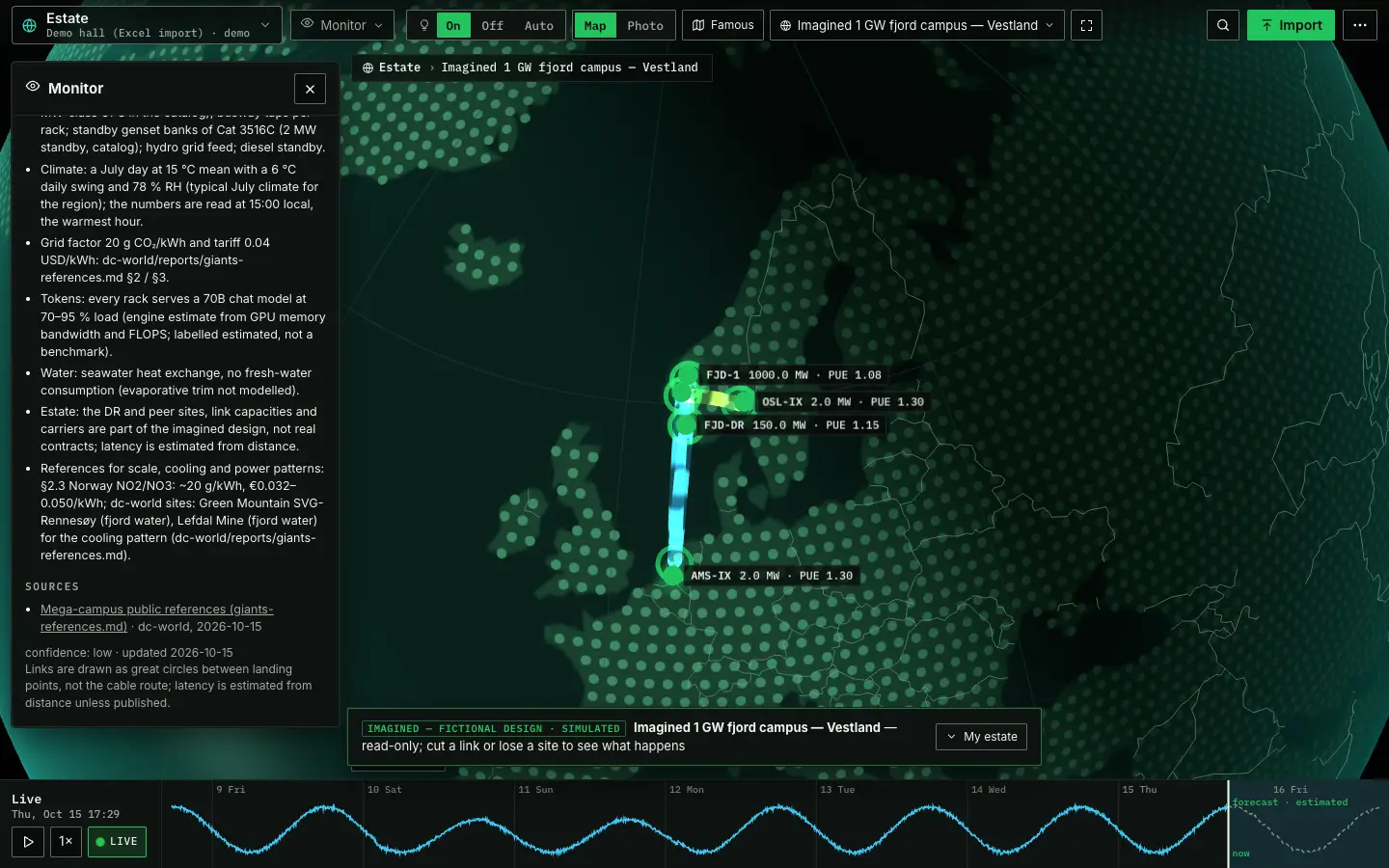Click the now playhead on the timeline
1389x868 pixels.
1229,824
